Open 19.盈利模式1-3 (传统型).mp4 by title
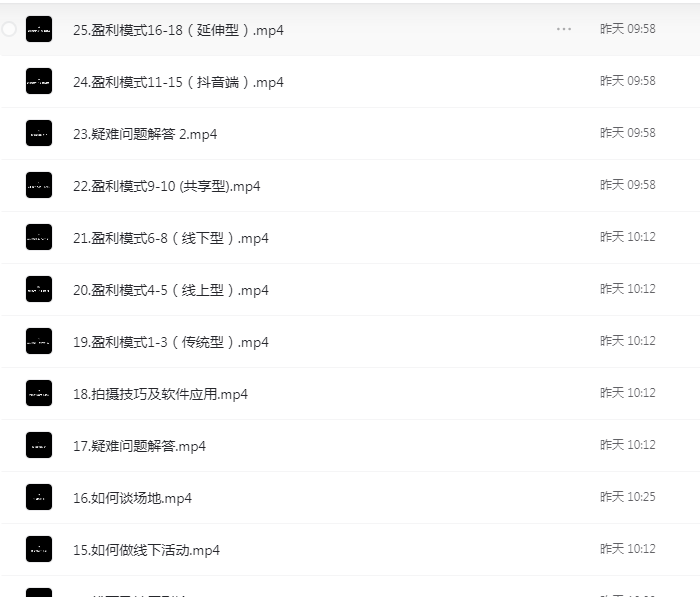Screen dimensions: 700x597 point(170,342)
